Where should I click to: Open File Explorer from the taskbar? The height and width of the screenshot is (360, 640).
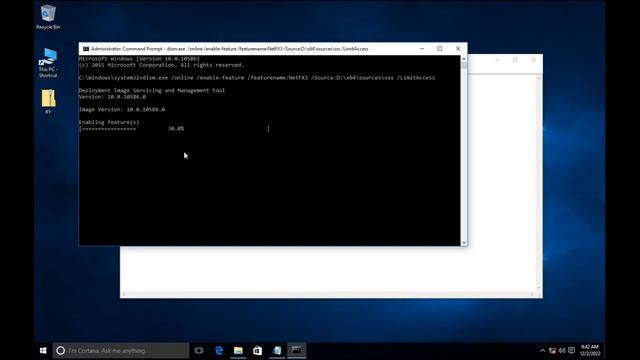point(238,351)
